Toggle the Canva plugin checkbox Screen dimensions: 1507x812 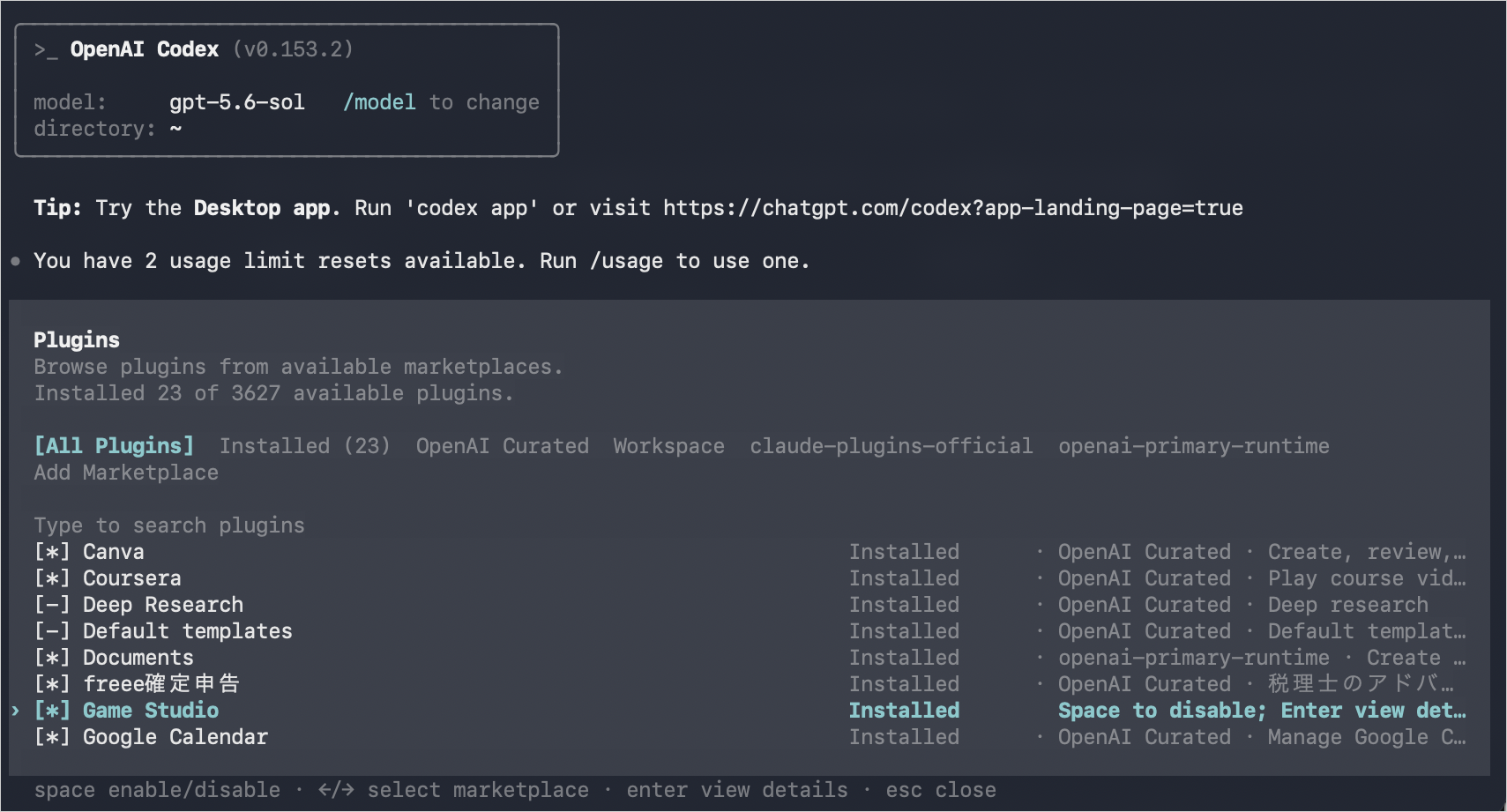52,552
